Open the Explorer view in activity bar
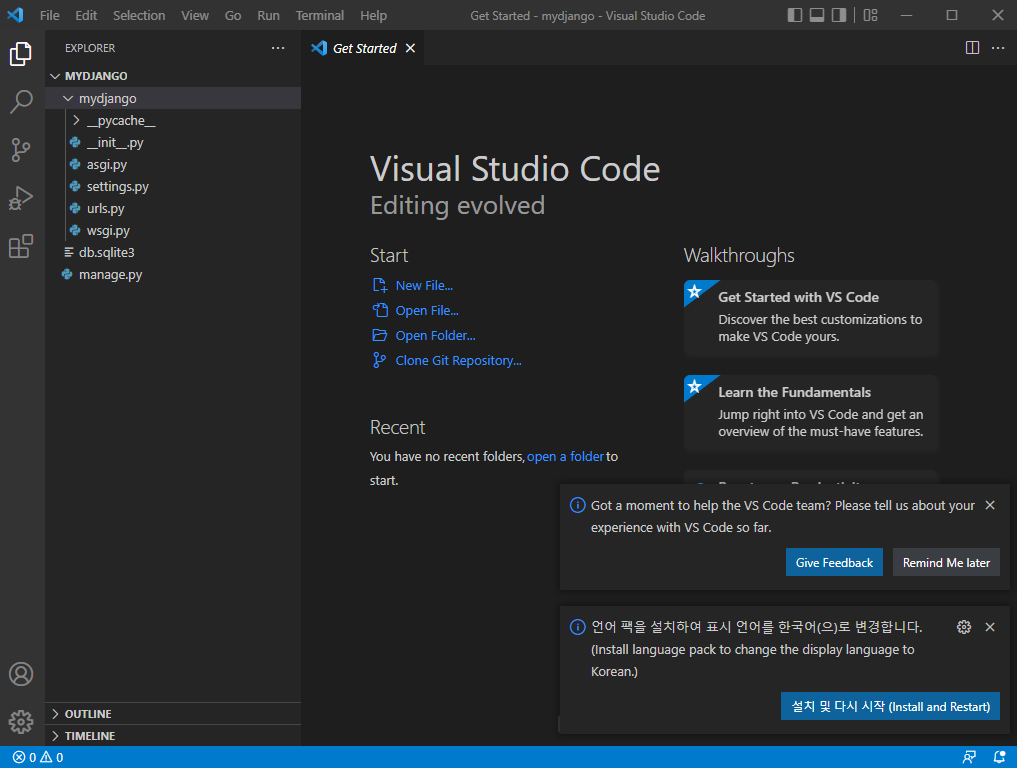Image resolution: width=1017 pixels, height=768 pixels. [21, 54]
